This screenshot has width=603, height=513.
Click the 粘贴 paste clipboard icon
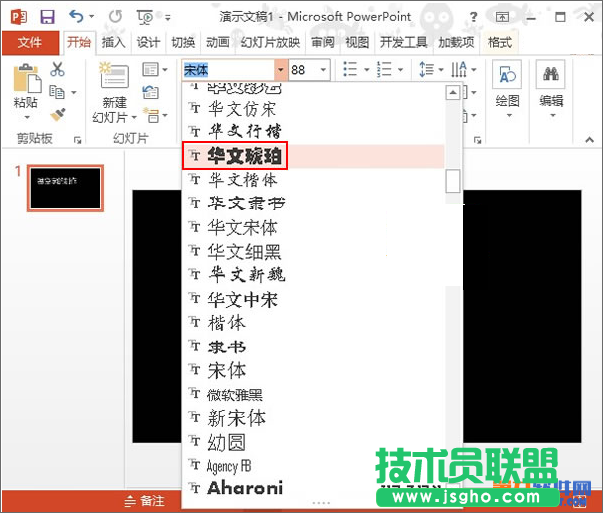pos(27,78)
